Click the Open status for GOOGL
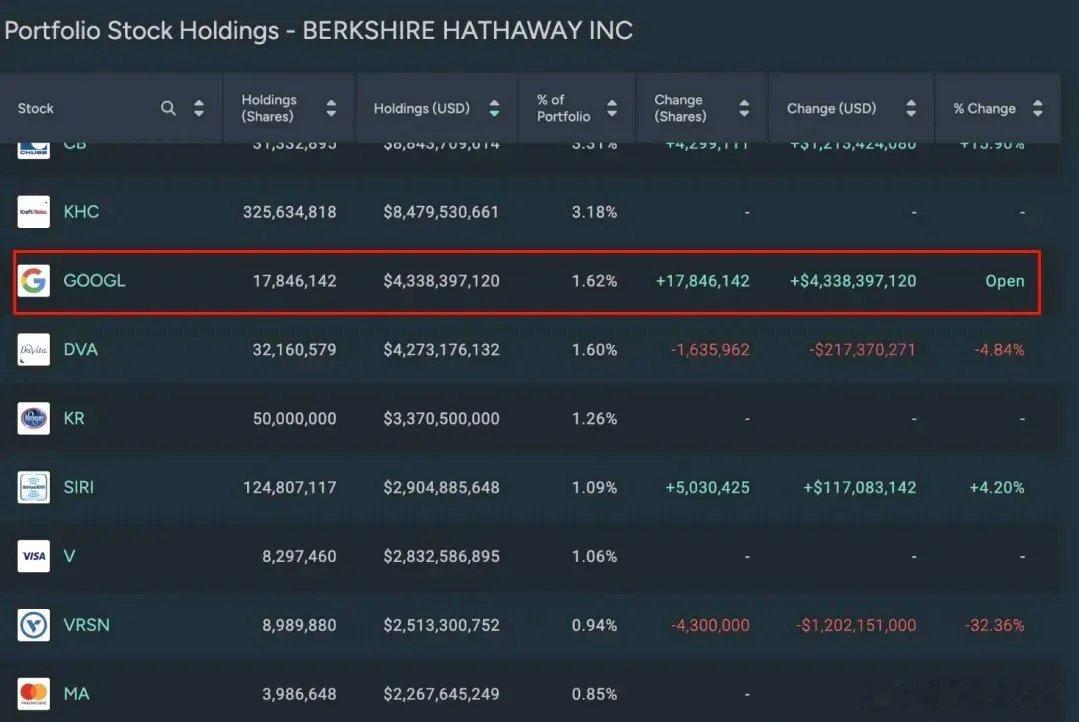 point(1005,281)
